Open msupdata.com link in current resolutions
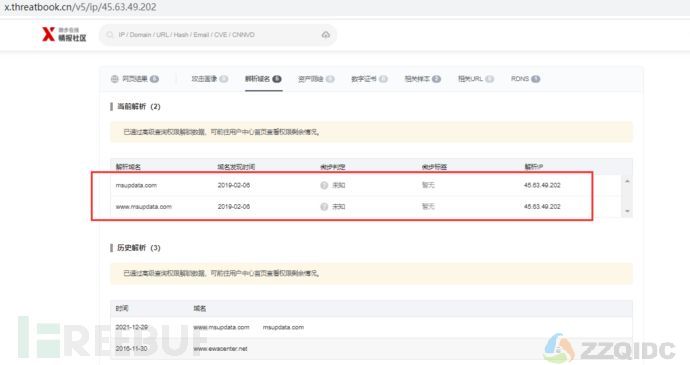 [x=136, y=185]
